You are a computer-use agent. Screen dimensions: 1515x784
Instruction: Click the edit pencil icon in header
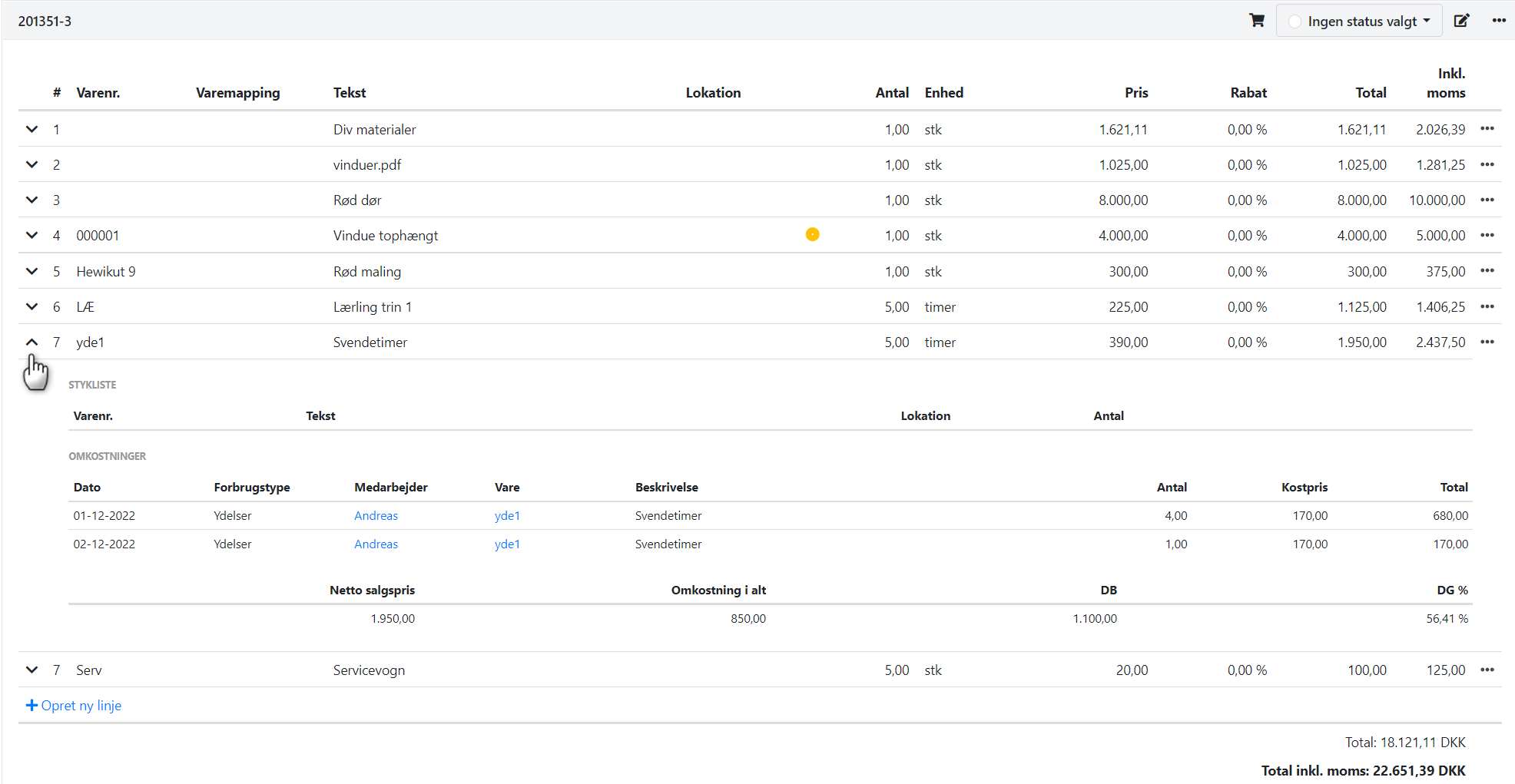click(1461, 21)
